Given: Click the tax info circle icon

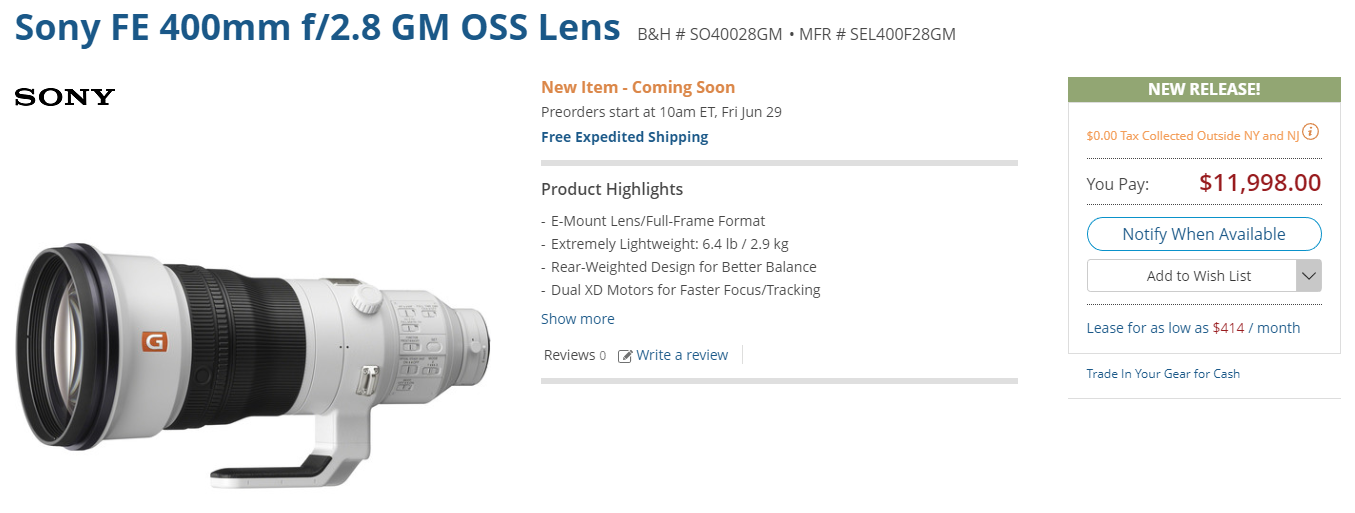Looking at the screenshot, I should coord(1310,132).
